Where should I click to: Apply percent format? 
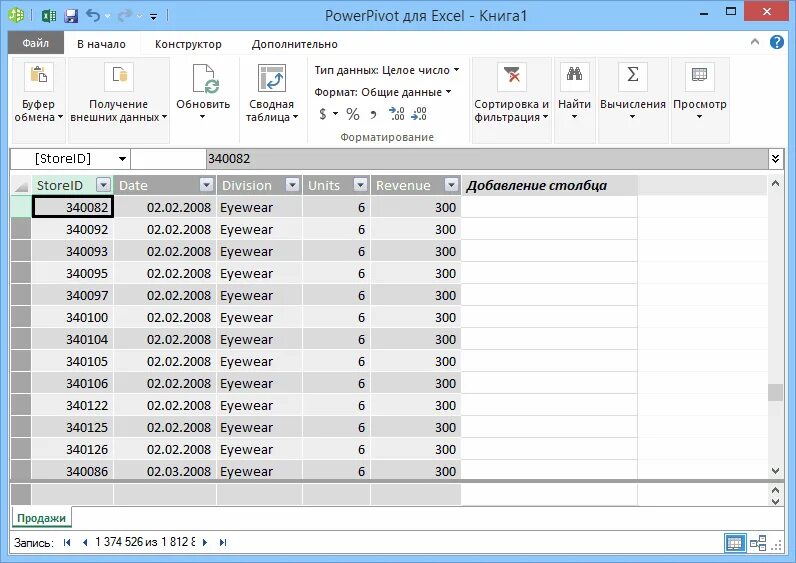pos(353,114)
